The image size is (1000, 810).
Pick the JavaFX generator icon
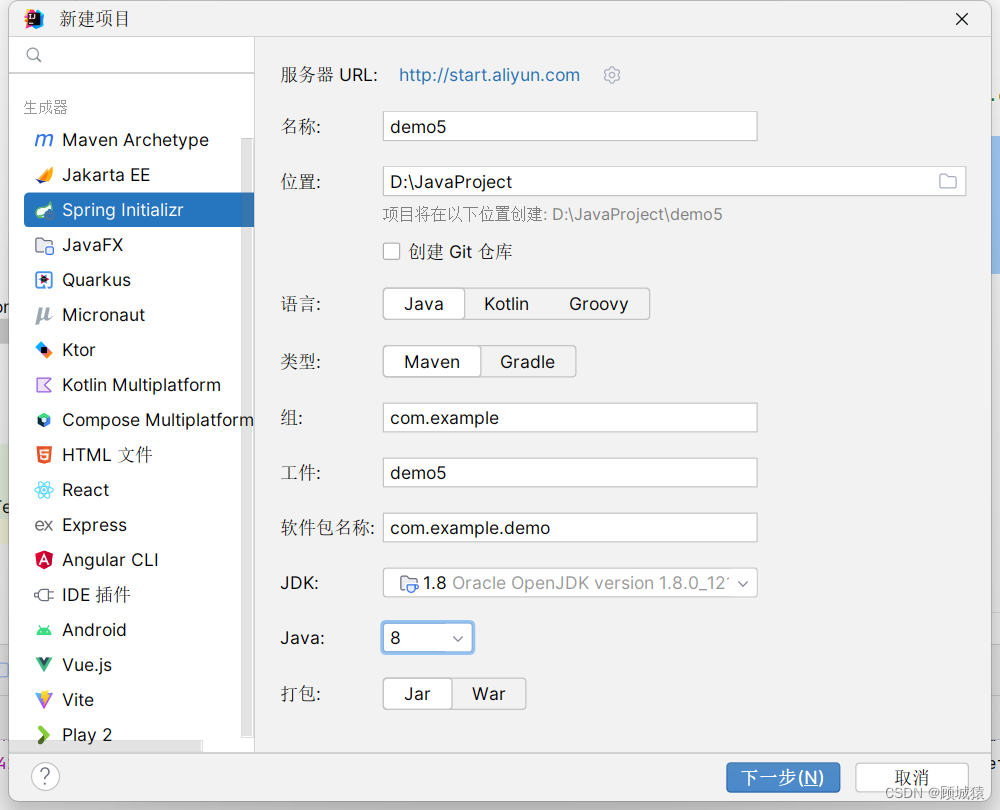pos(43,245)
